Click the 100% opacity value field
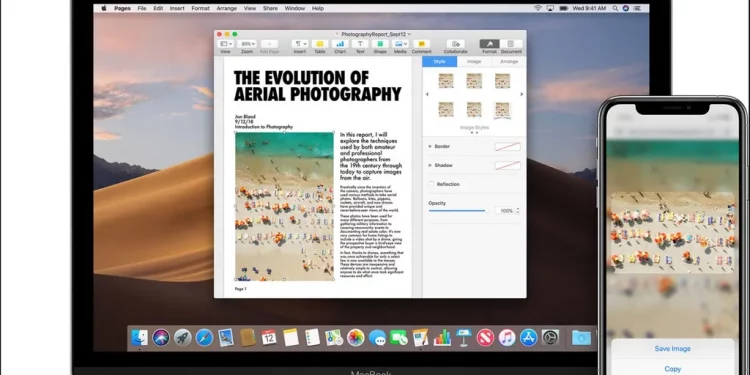Screen dimensions: 750x375 pyautogui.click(x=504, y=211)
